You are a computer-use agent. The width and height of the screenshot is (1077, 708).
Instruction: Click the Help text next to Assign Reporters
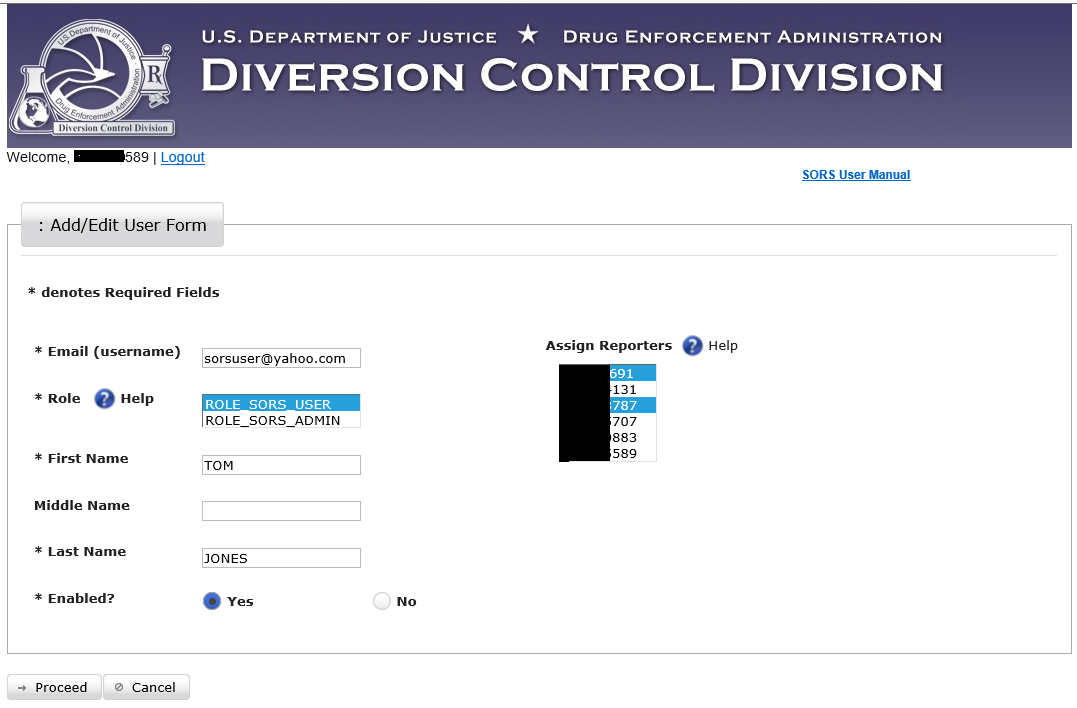[x=723, y=345]
